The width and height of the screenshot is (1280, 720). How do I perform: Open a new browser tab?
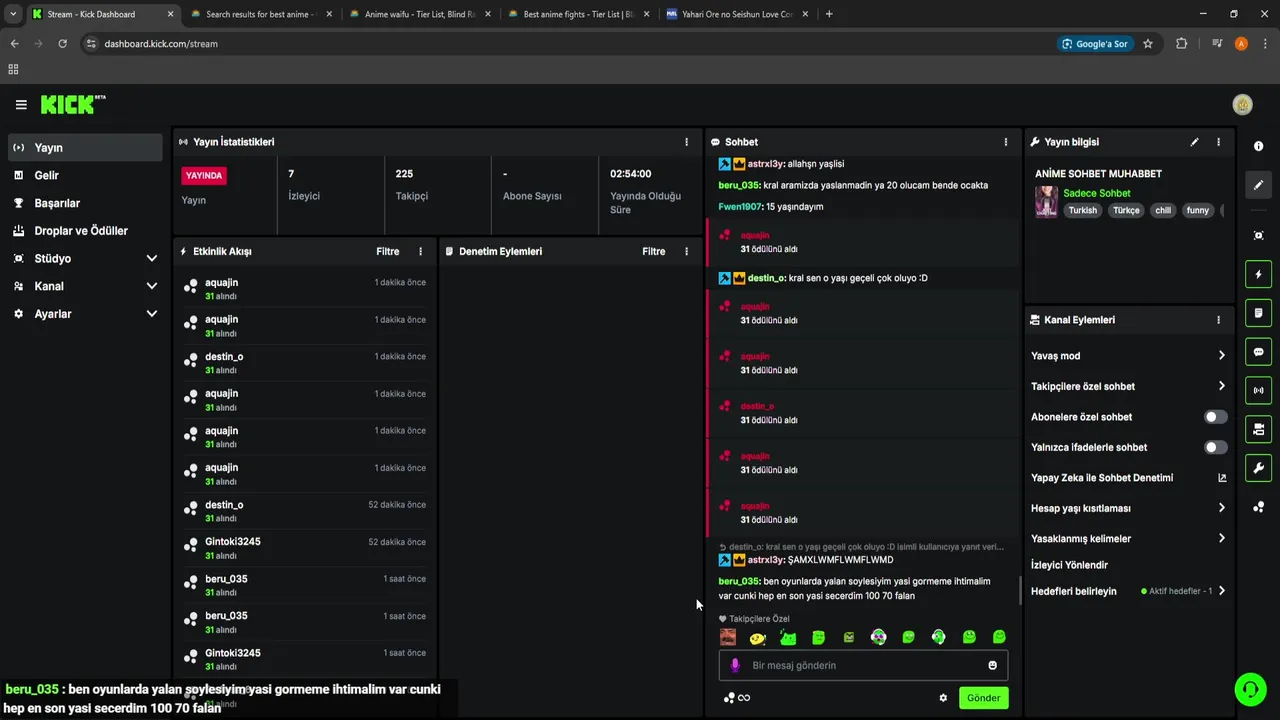(829, 14)
